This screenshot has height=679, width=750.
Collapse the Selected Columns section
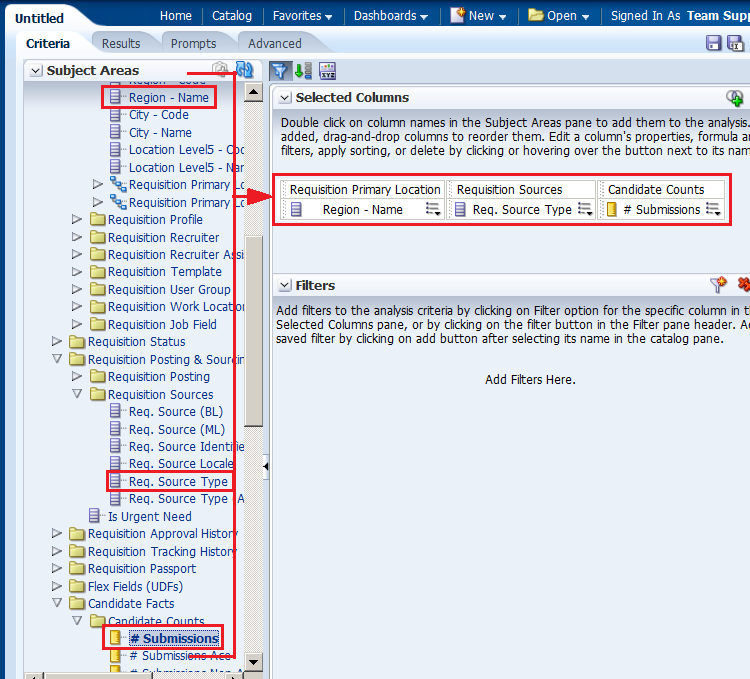(285, 98)
